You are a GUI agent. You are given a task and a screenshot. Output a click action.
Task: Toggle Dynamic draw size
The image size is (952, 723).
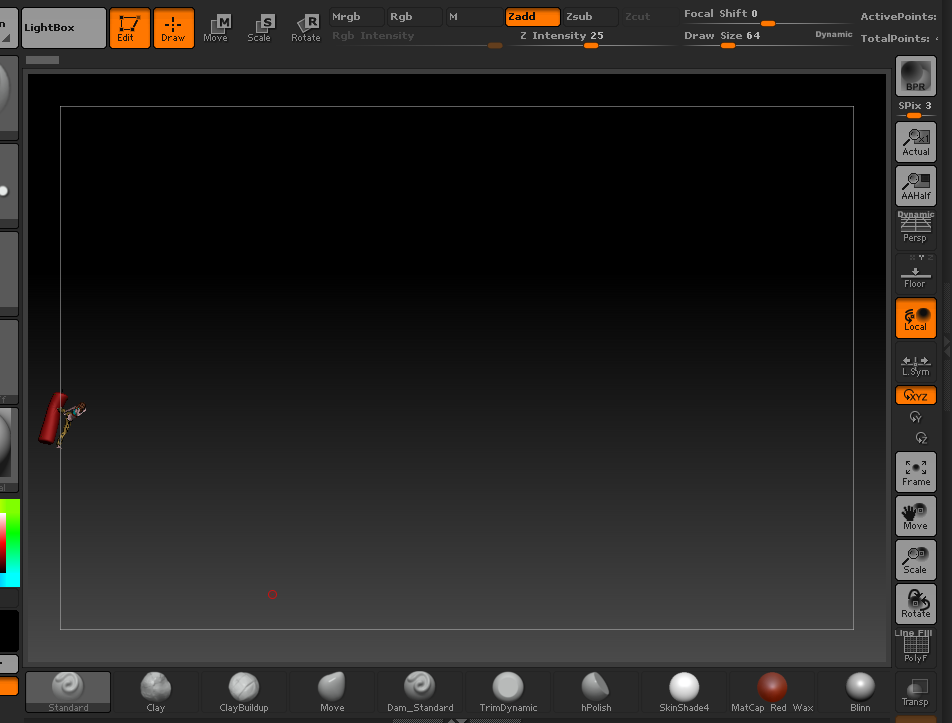coord(834,35)
